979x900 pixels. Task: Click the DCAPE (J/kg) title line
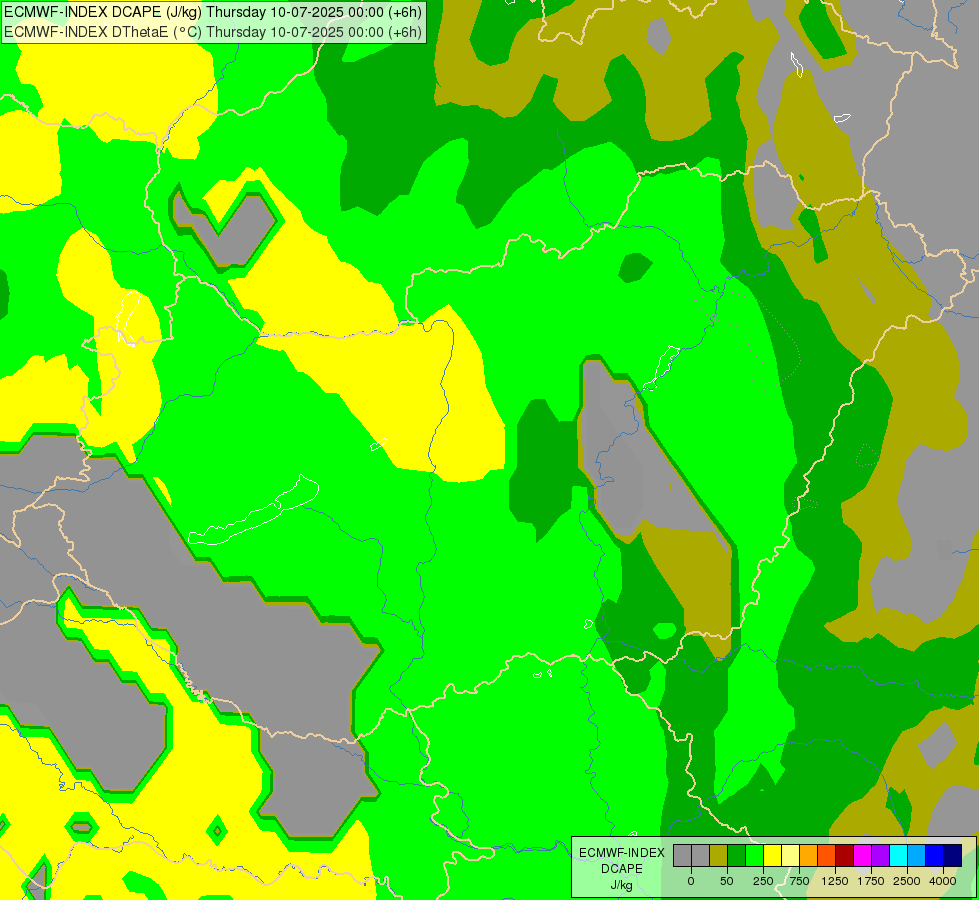pos(213,12)
